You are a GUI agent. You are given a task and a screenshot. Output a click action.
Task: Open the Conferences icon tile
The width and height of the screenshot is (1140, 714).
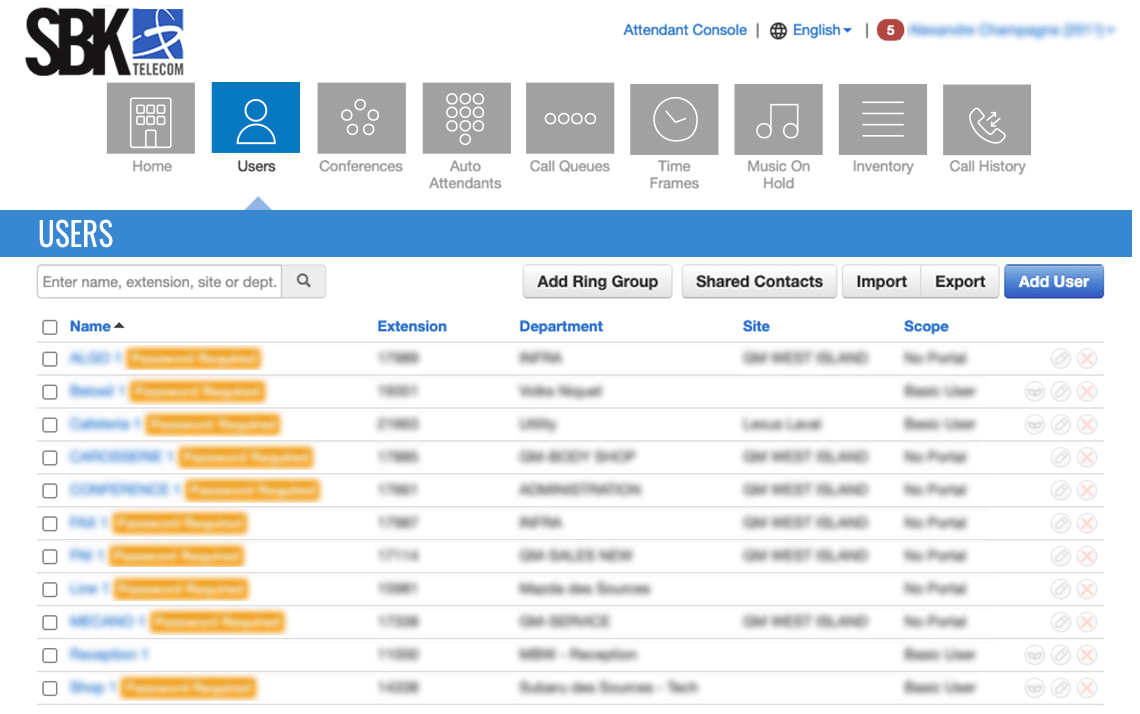coord(361,119)
